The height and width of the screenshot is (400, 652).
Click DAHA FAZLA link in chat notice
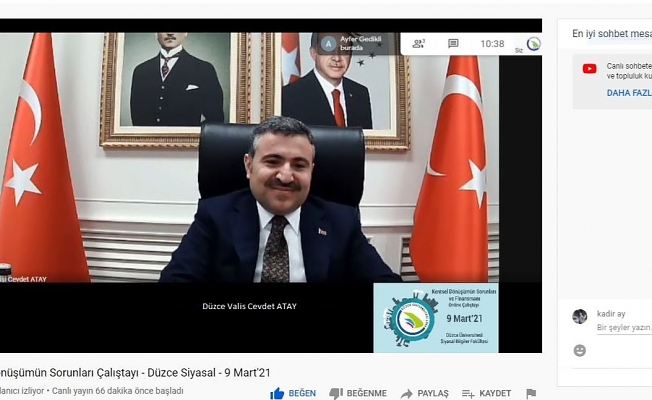628,93
